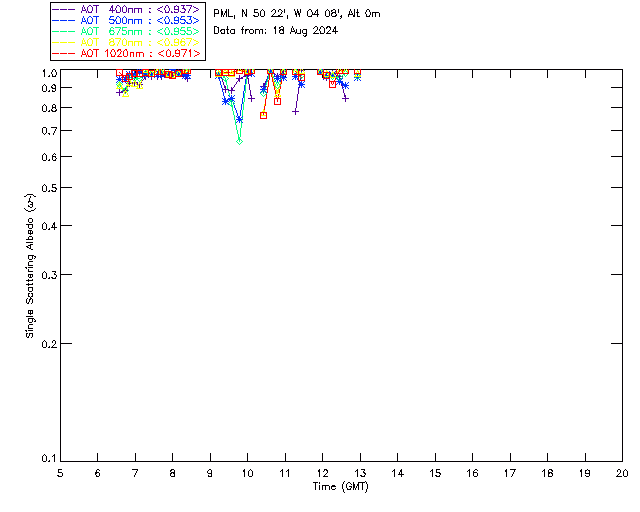Click the Time (GMT) axis label
Image resolution: width=640 pixels, height=512 pixels.
tap(341, 487)
